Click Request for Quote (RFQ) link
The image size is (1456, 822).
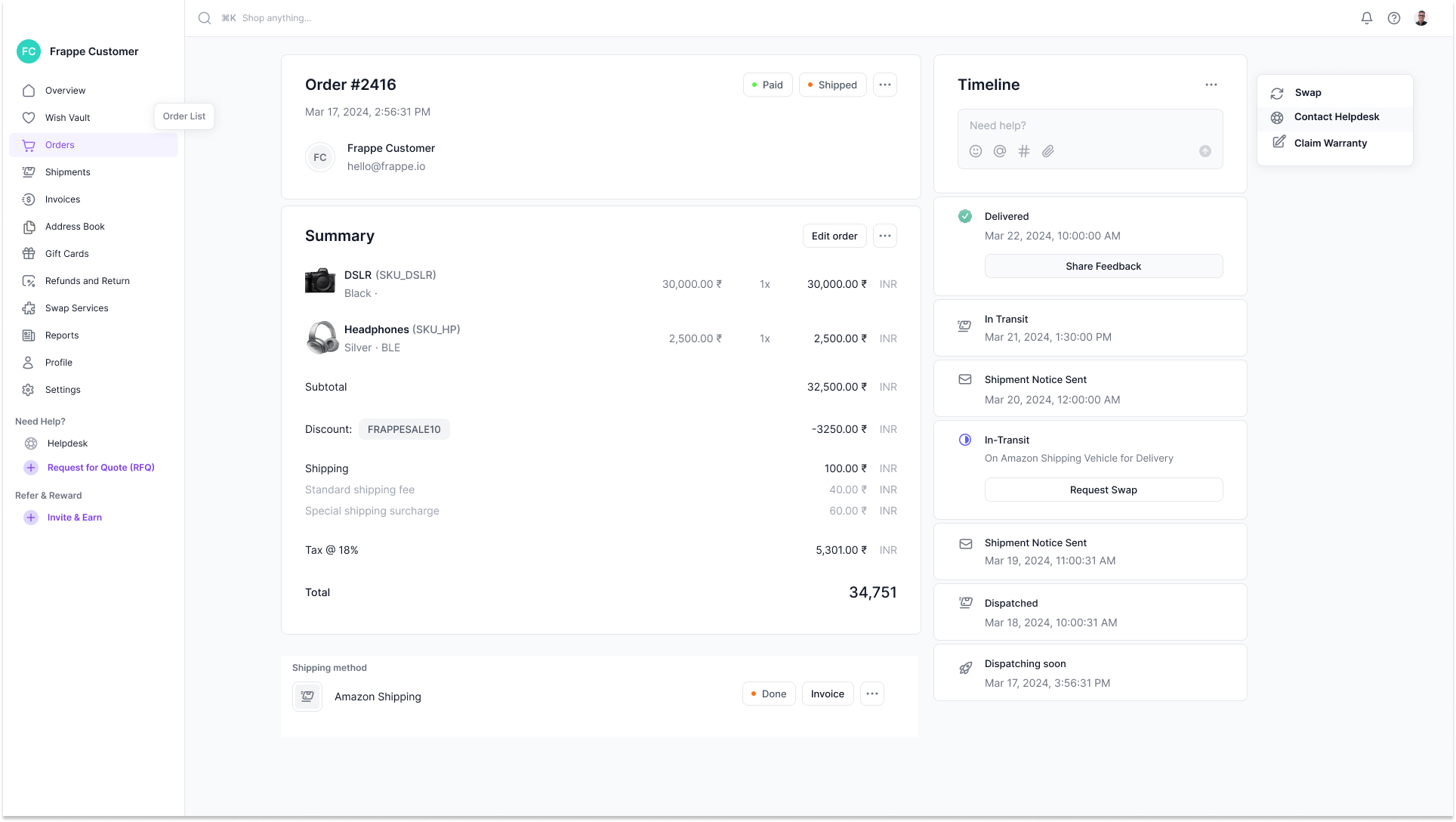[x=100, y=468]
